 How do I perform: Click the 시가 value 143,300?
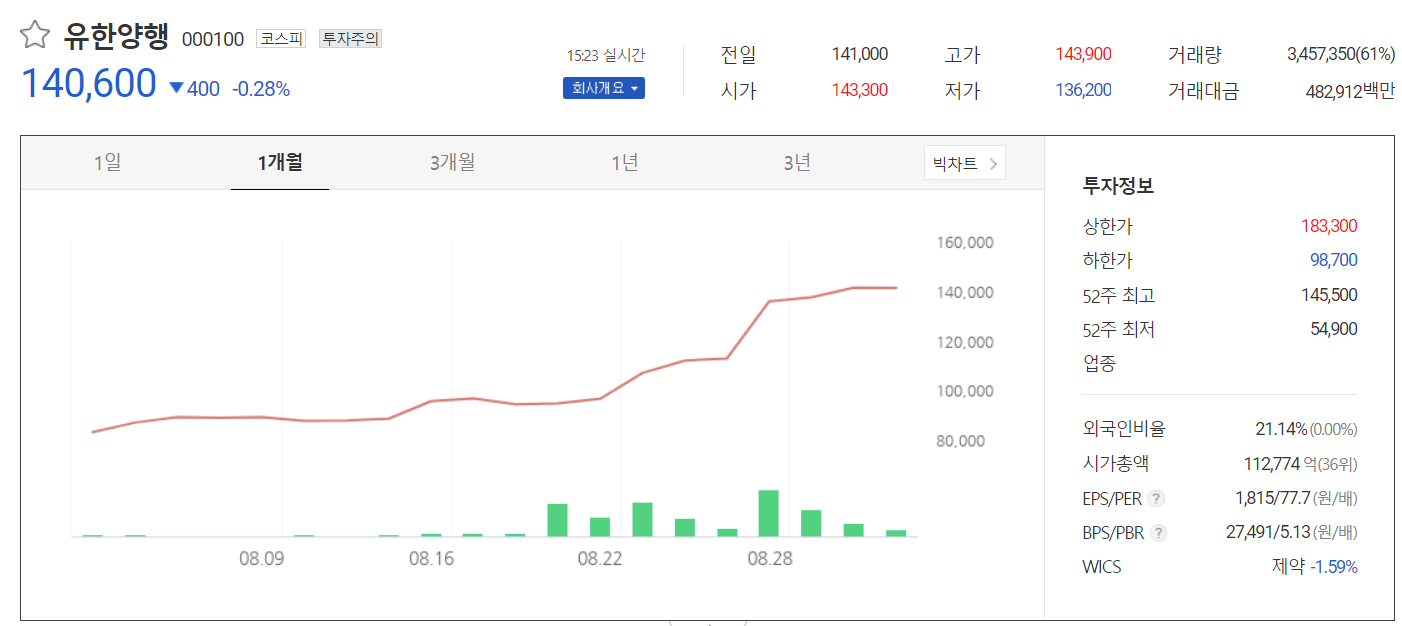click(859, 90)
